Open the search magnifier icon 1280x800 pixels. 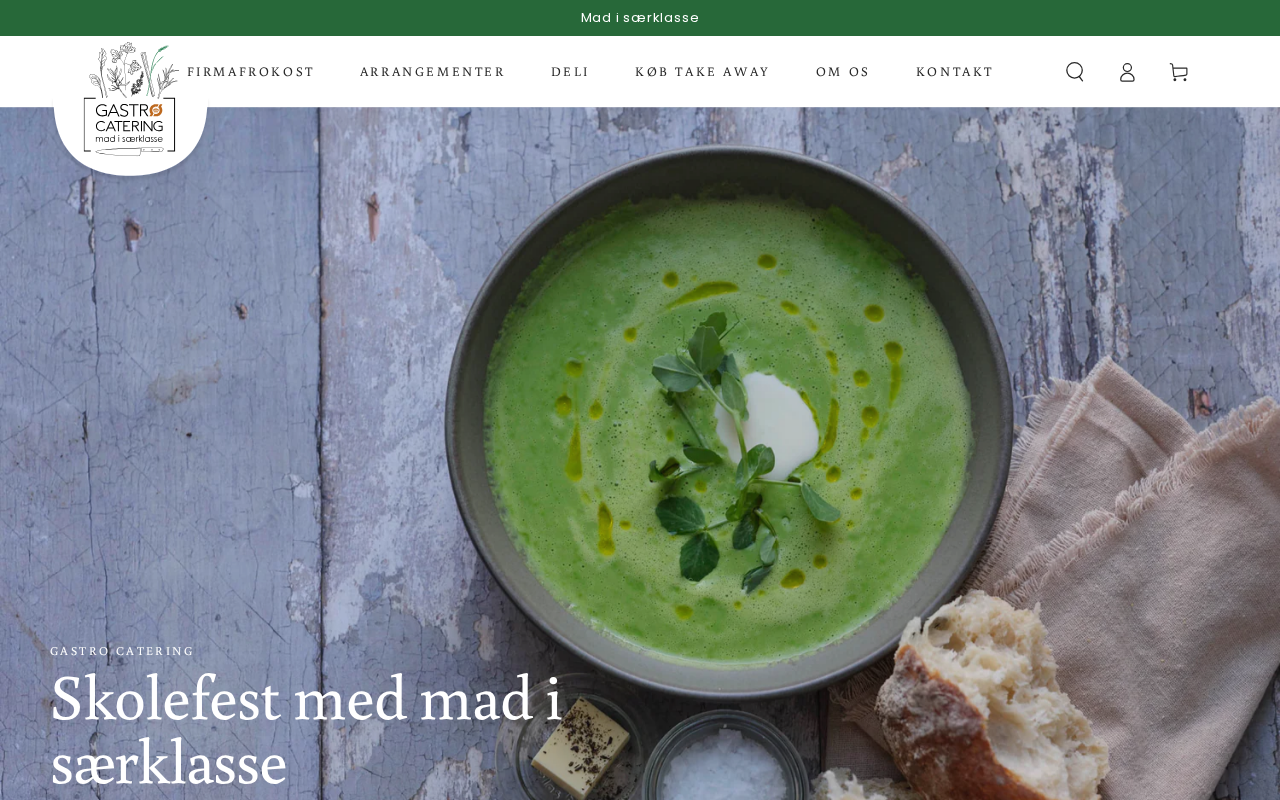(1075, 72)
